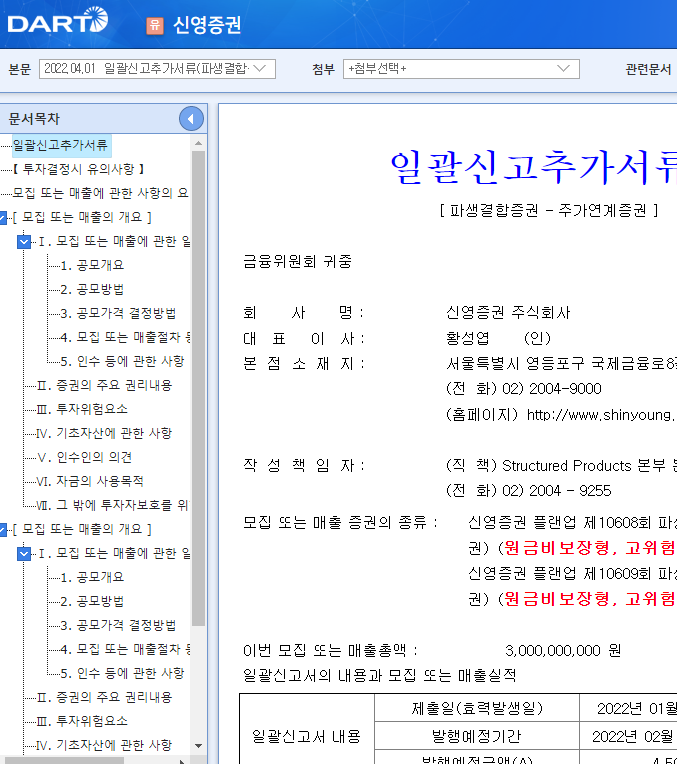
Task: Open the 첨부선택 attachment dropdown
Action: [461, 69]
